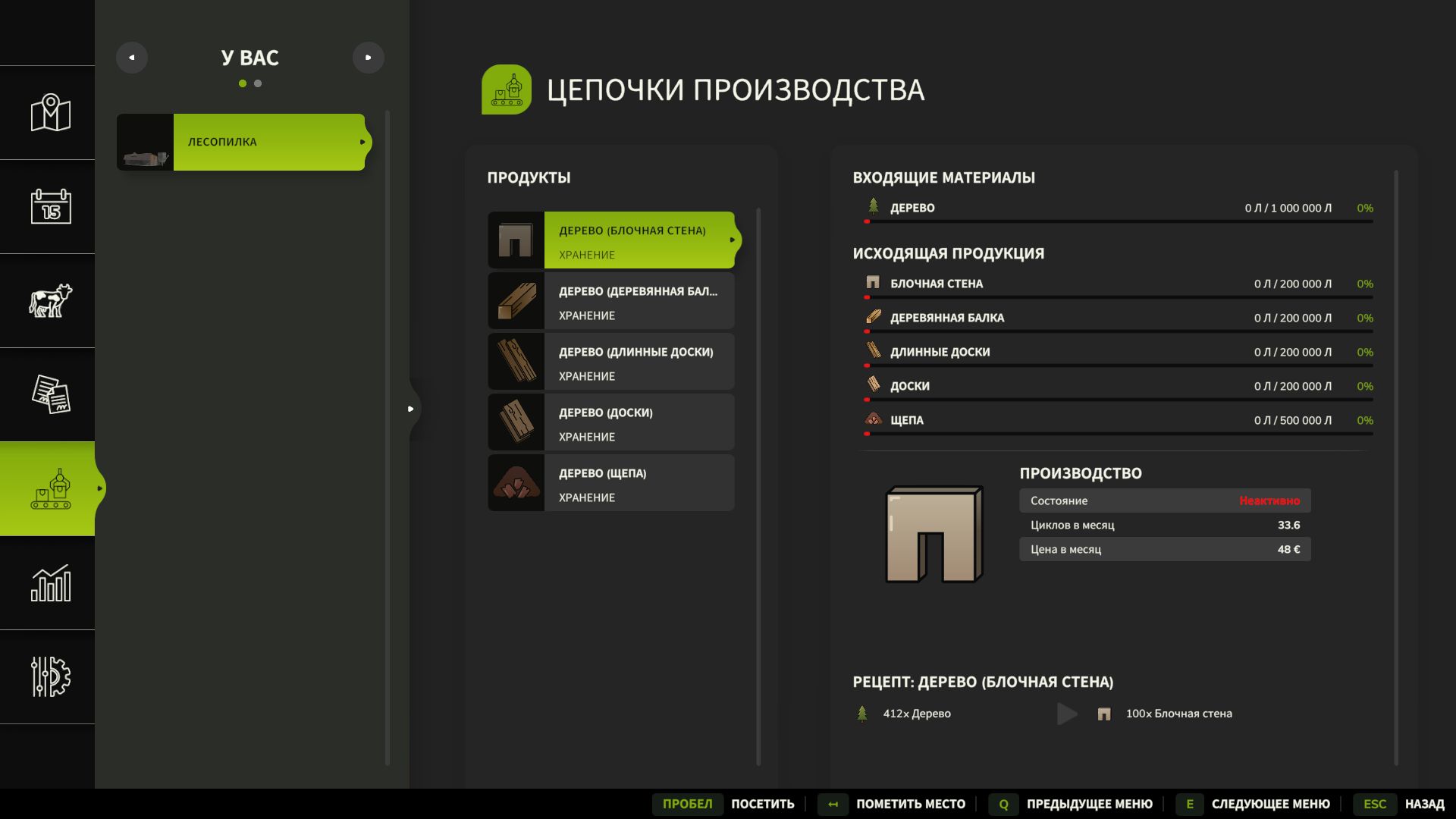Screen dimensions: 1456x819
Task: Open the calendar sidebar icon
Action: coord(50,206)
